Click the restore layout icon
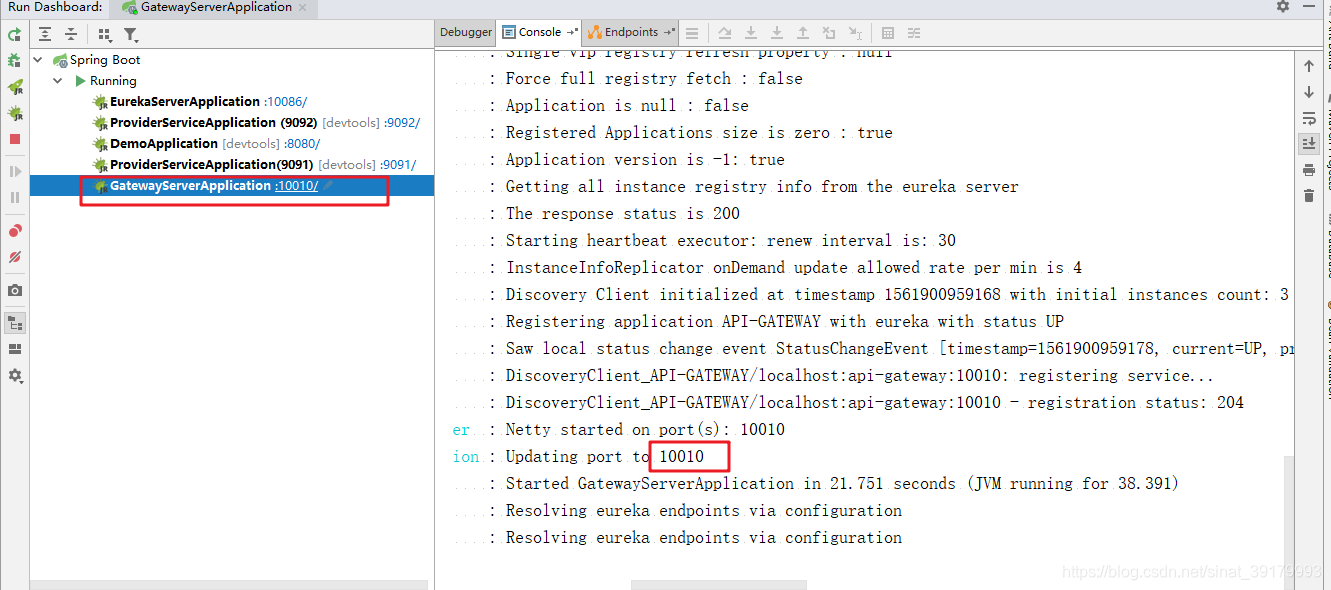This screenshot has height=590, width=1331. pos(14,349)
